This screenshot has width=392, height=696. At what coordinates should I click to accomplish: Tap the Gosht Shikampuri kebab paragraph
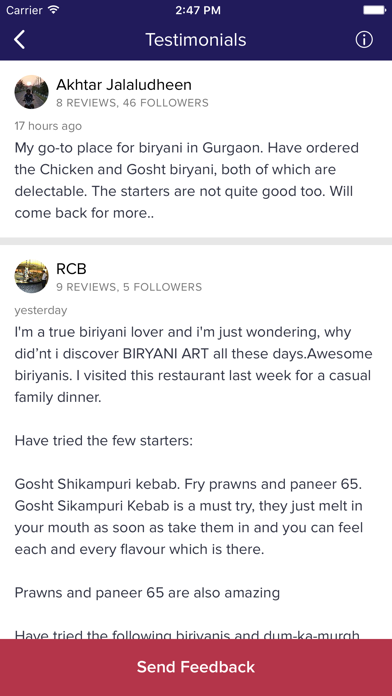pyautogui.click(x=189, y=517)
